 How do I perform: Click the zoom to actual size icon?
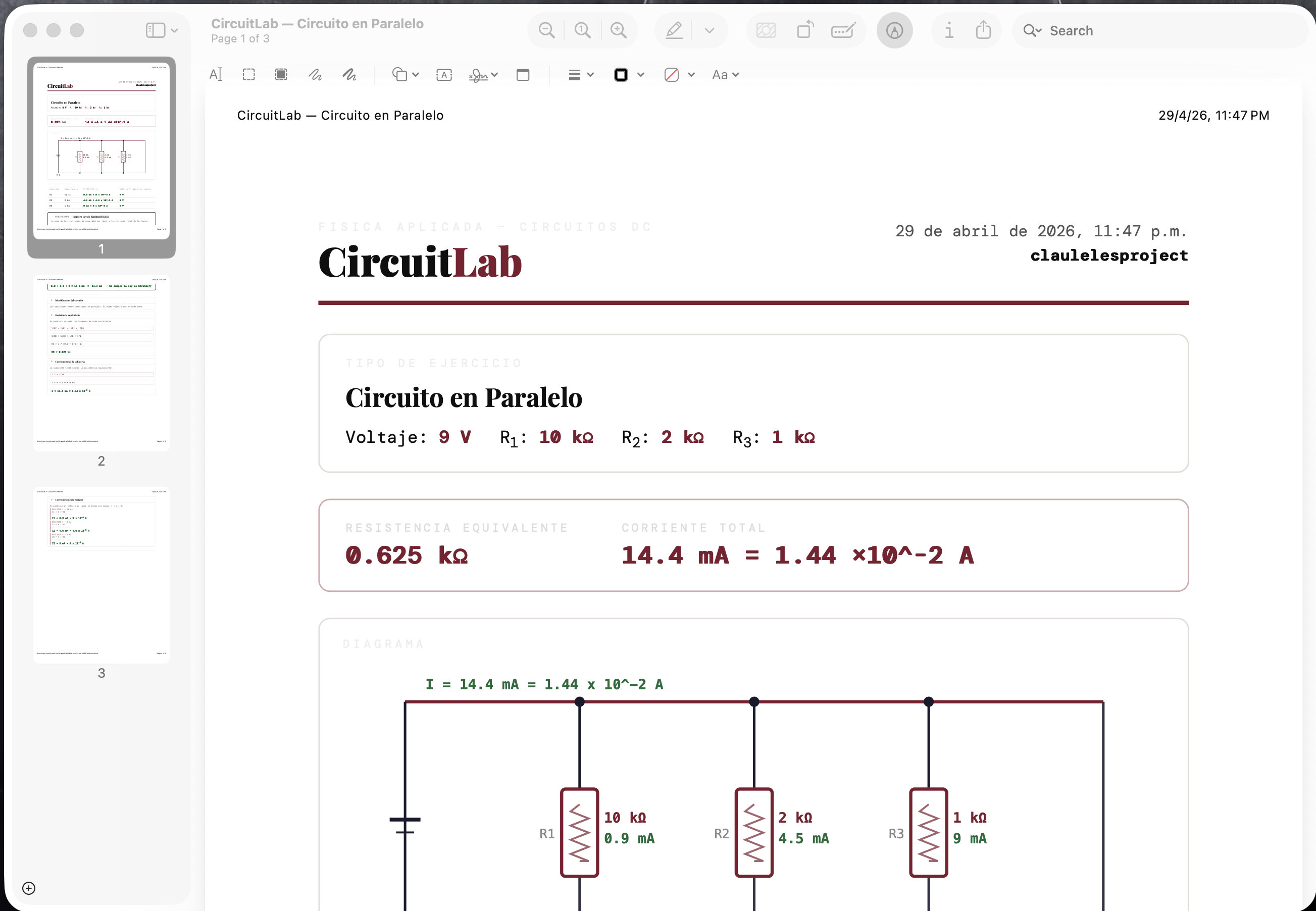coord(583,30)
